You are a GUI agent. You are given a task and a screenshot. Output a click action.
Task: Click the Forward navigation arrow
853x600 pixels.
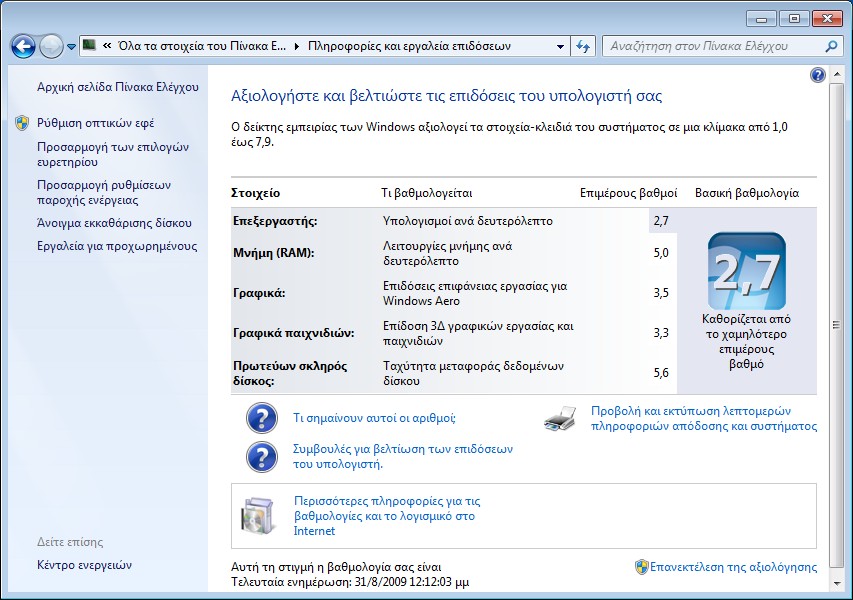[51, 47]
